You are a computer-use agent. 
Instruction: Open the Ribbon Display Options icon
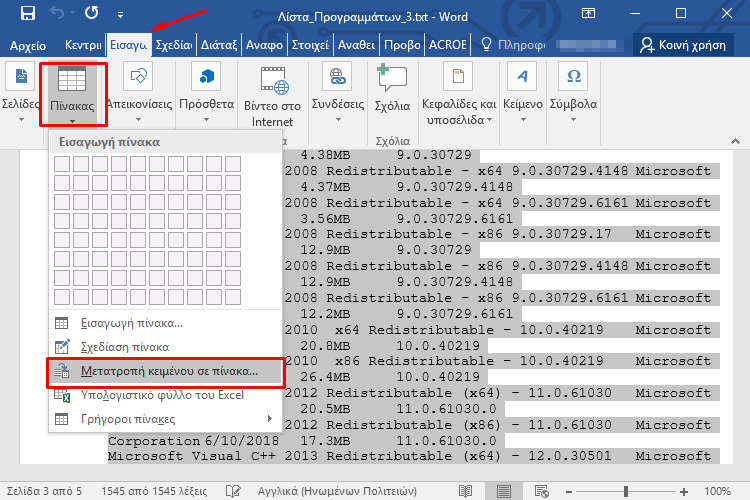click(588, 13)
